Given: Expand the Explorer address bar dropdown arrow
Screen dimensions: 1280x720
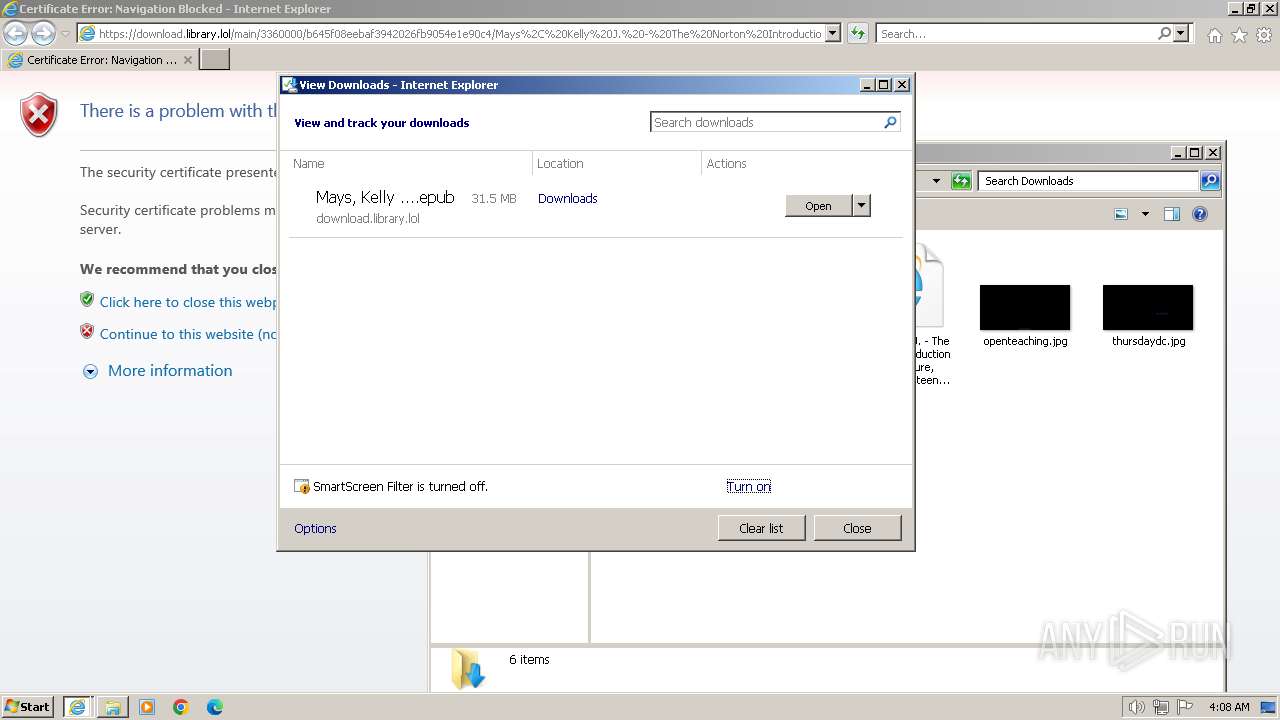Looking at the screenshot, I should [x=937, y=181].
